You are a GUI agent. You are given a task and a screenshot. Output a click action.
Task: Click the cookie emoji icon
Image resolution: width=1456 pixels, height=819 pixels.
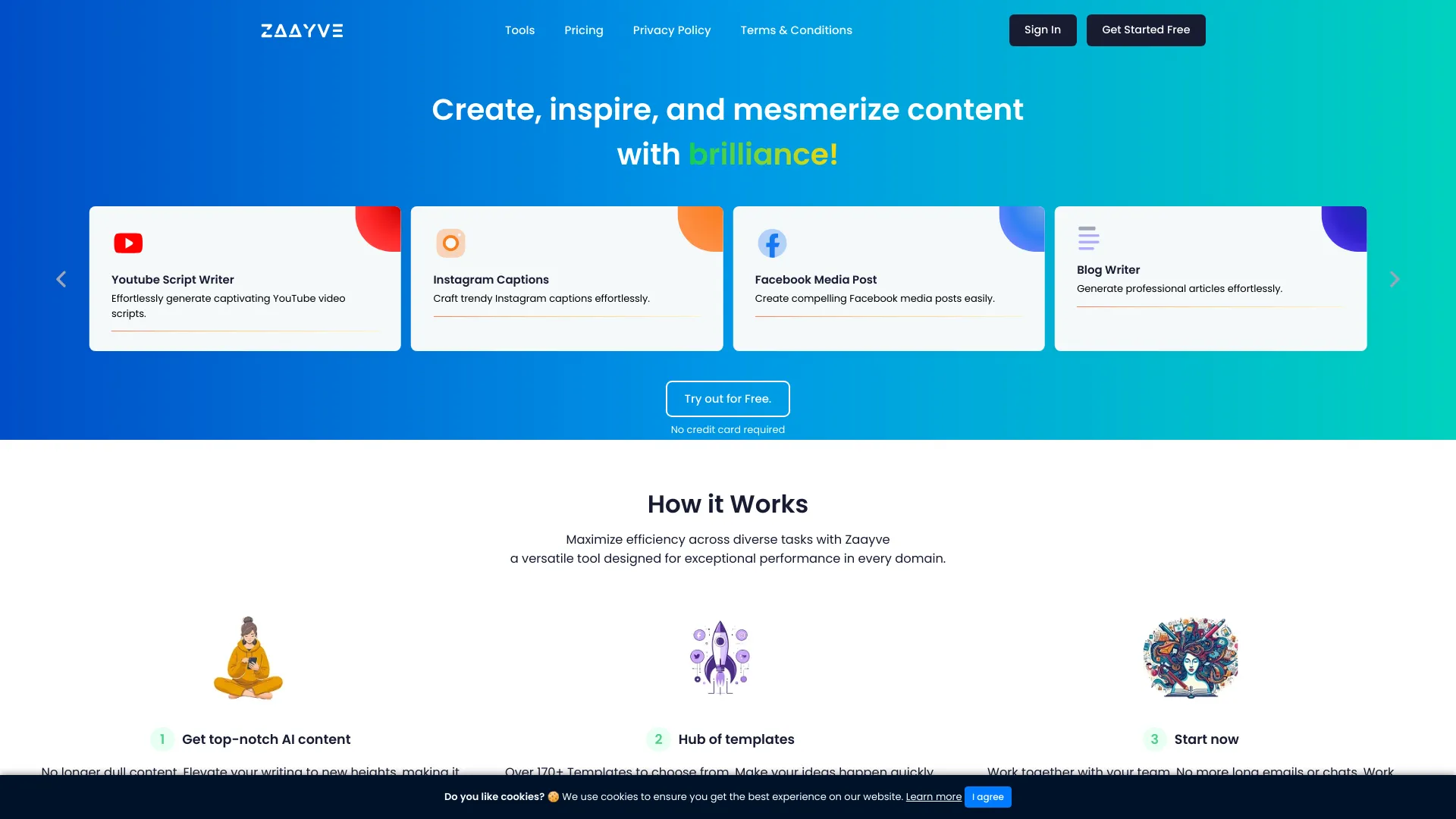(553, 796)
